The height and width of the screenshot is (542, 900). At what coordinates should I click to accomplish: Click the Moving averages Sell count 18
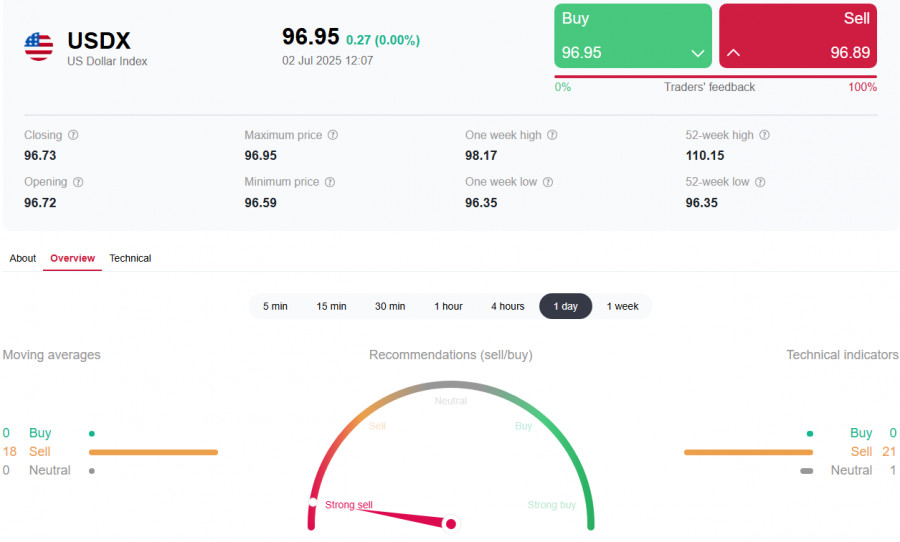point(9,452)
